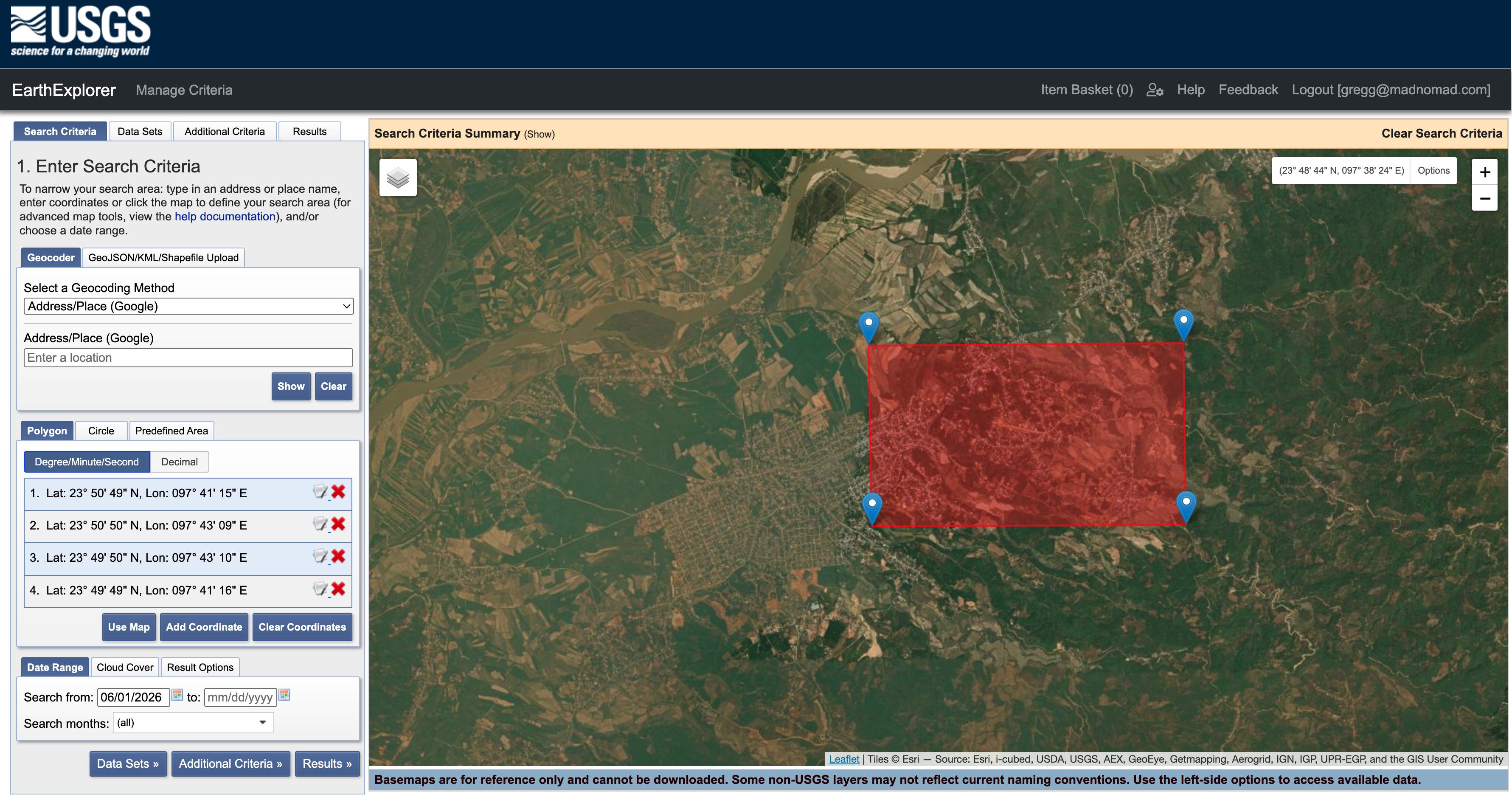Focus the 'to' date field

[241, 698]
